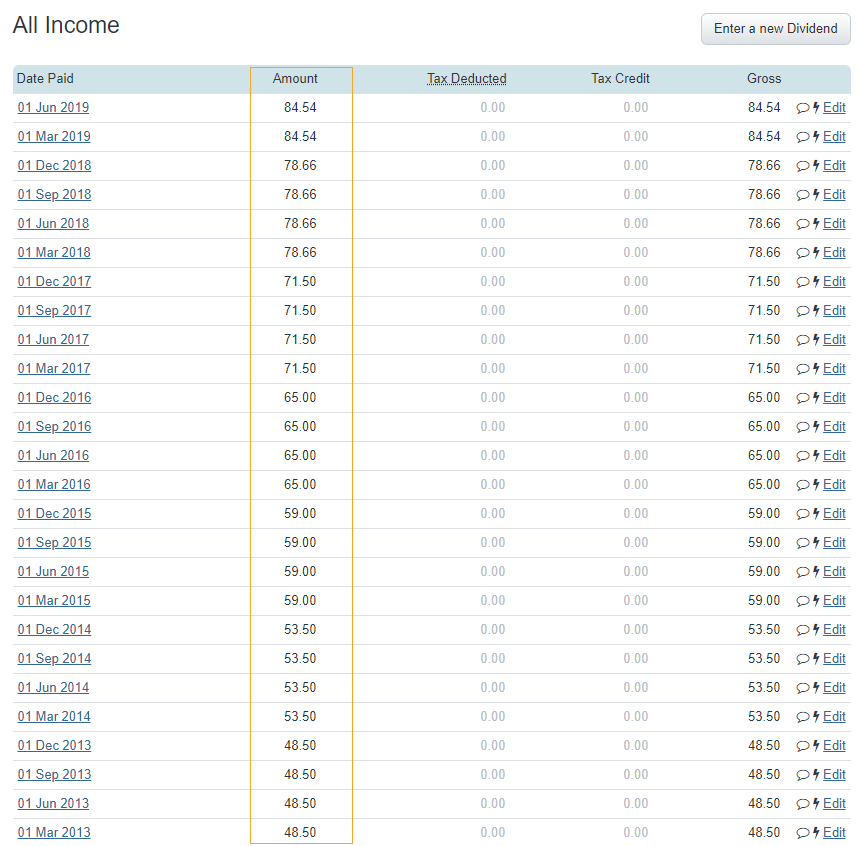Viewport: 864px width, 846px height.
Task: Trigger the lightning quick action for 01 Sep 2018
Action: click(x=815, y=194)
